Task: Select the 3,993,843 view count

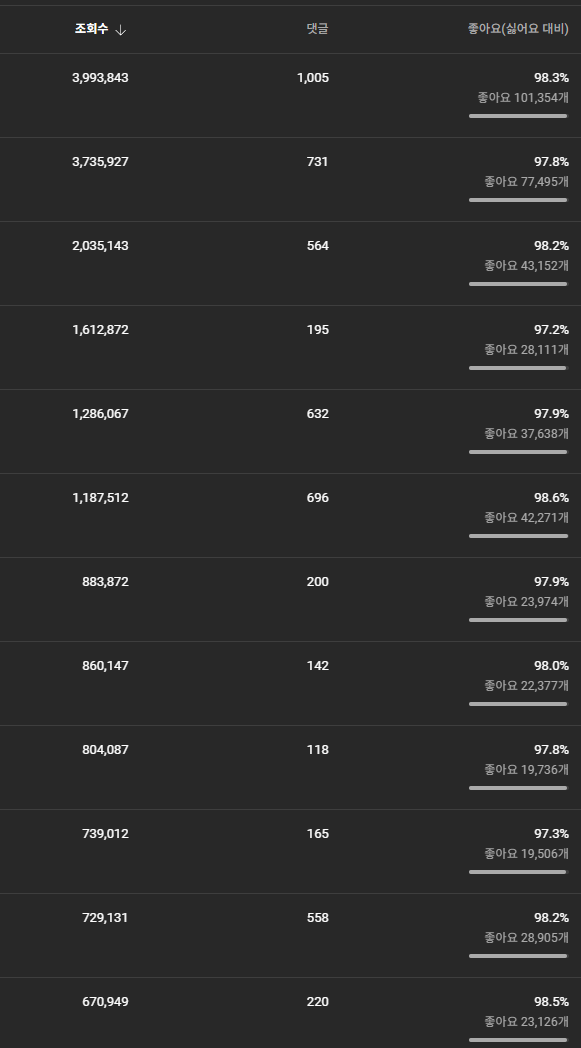Action: [x=100, y=78]
